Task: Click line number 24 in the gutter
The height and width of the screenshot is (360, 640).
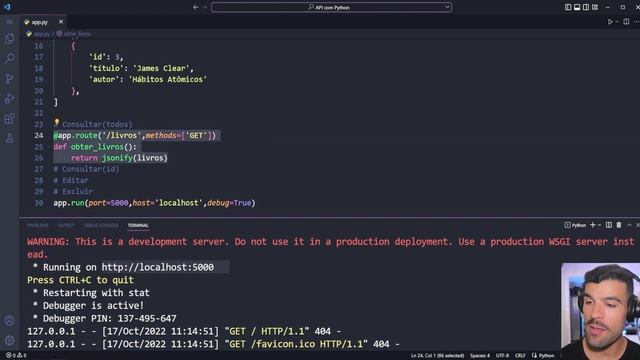Action: click(x=39, y=136)
